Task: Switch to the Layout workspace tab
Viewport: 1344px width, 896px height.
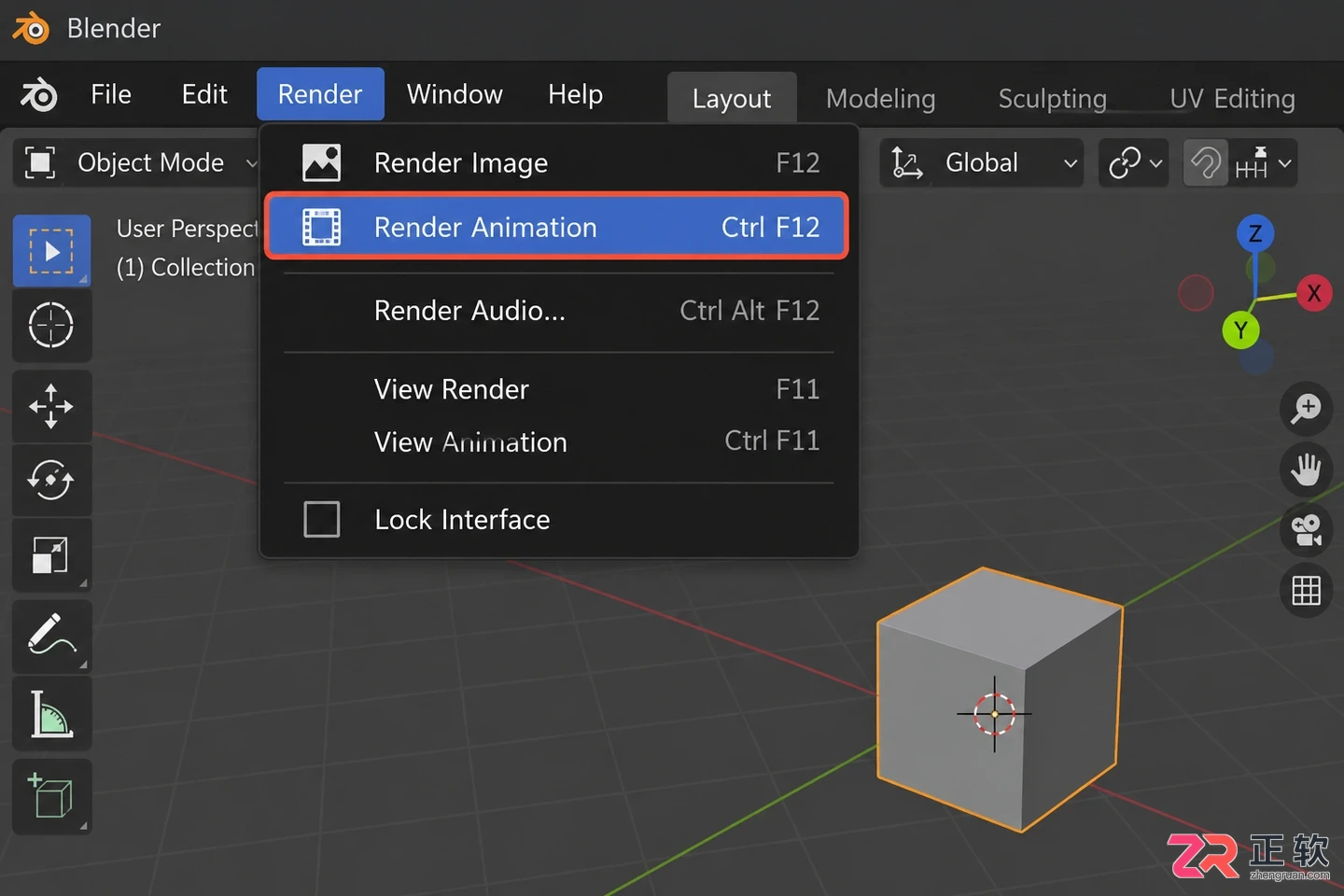Action: (732, 98)
